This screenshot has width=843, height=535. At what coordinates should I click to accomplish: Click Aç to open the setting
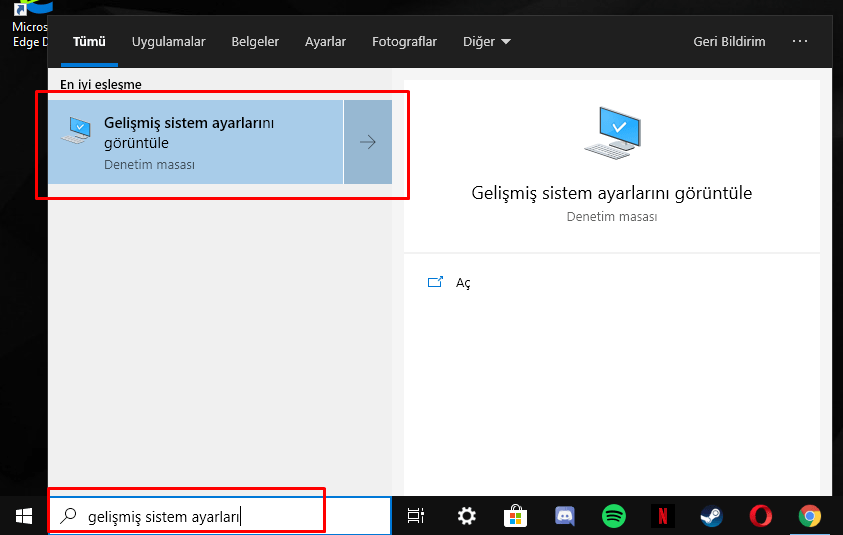[x=463, y=283]
